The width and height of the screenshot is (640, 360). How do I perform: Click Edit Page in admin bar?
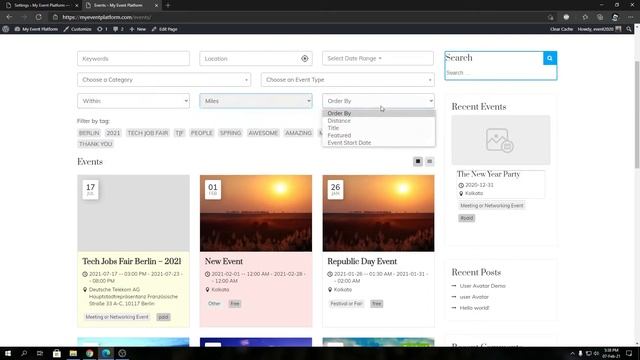(x=164, y=29)
